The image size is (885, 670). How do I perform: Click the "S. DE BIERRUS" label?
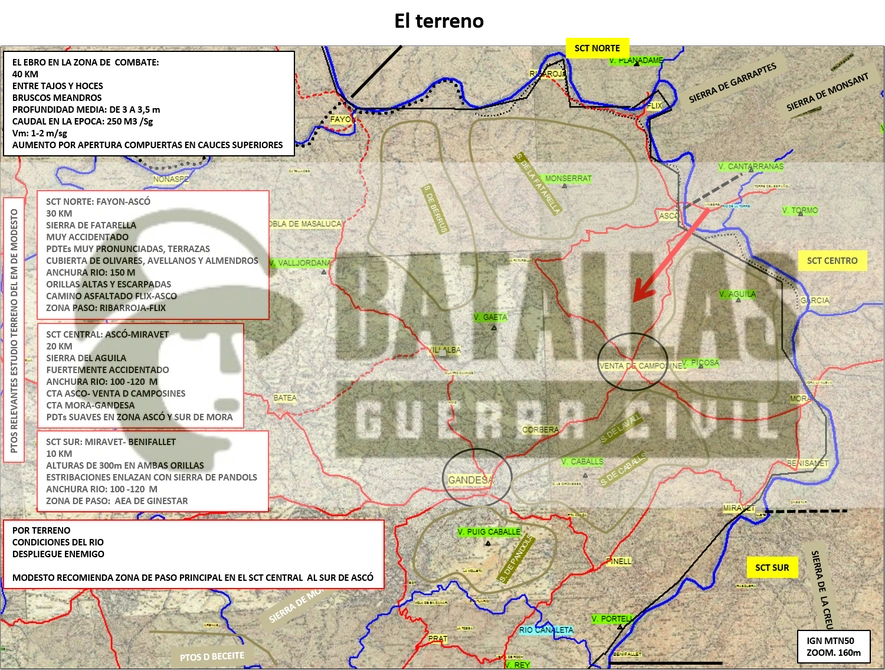tap(435, 209)
